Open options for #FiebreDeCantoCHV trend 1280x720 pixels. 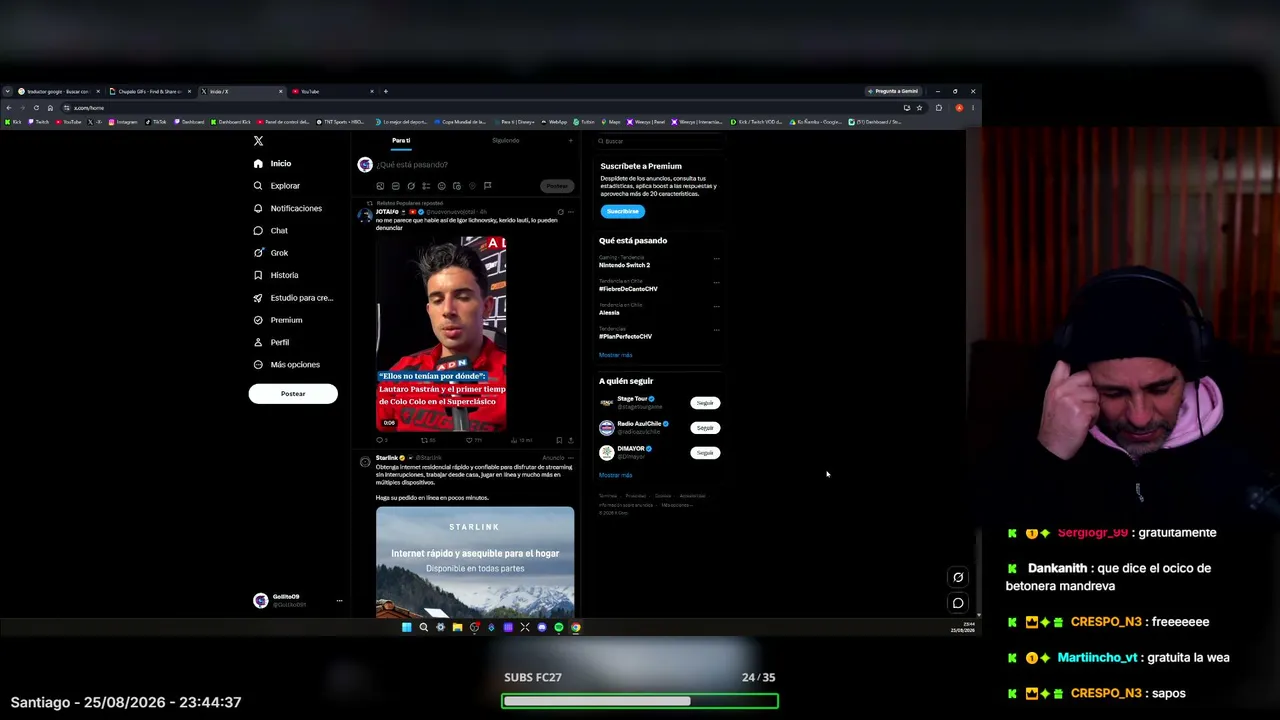coord(716,283)
